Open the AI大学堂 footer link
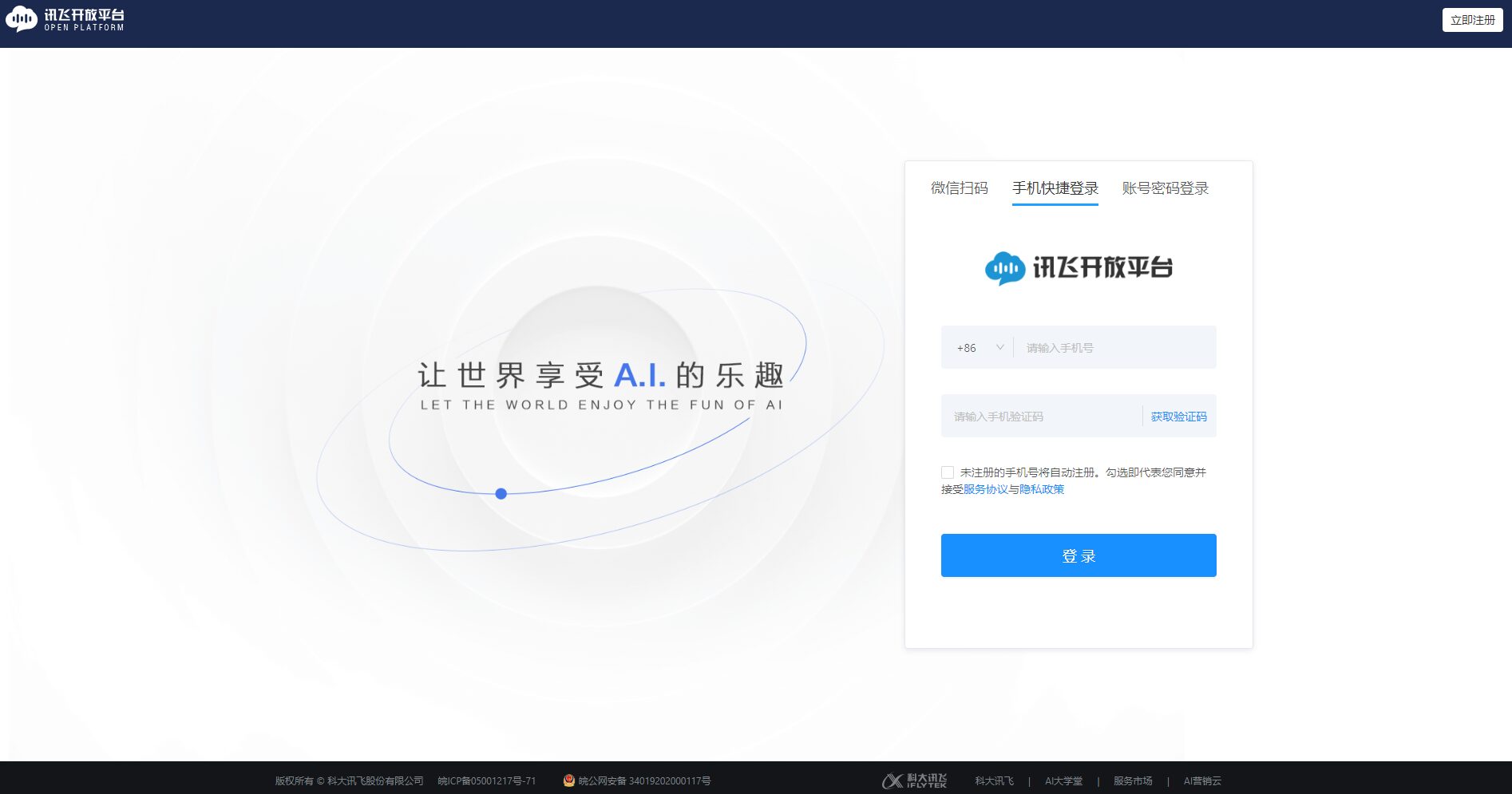This screenshot has height=794, width=1512. tap(1063, 780)
